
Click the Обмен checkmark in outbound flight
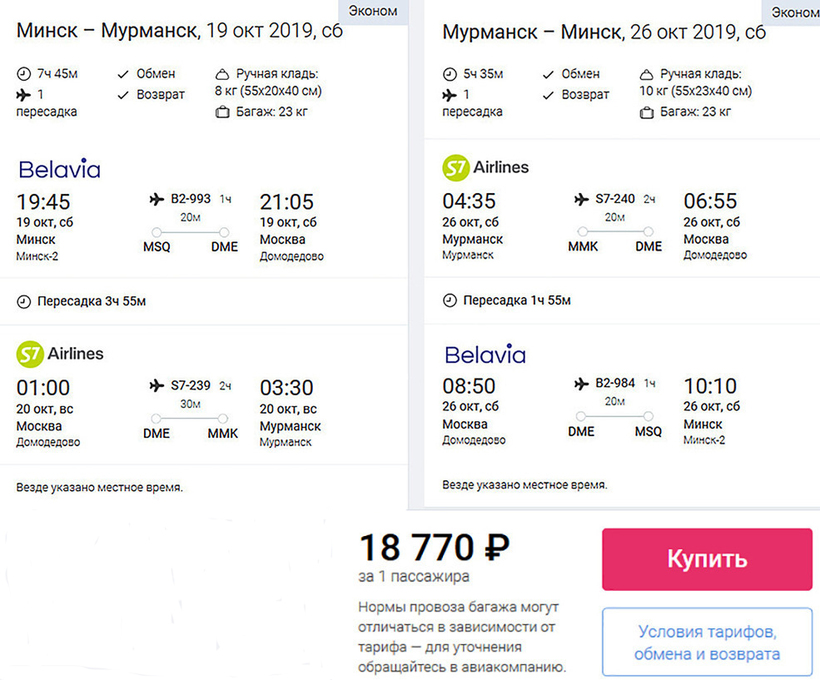click(123, 73)
